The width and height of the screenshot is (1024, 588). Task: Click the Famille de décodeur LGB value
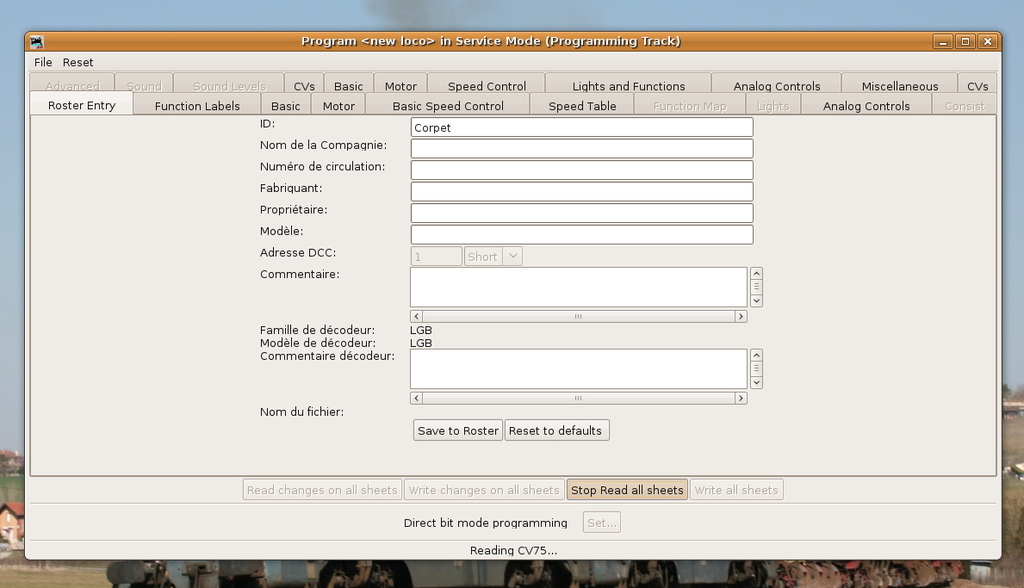(x=421, y=330)
